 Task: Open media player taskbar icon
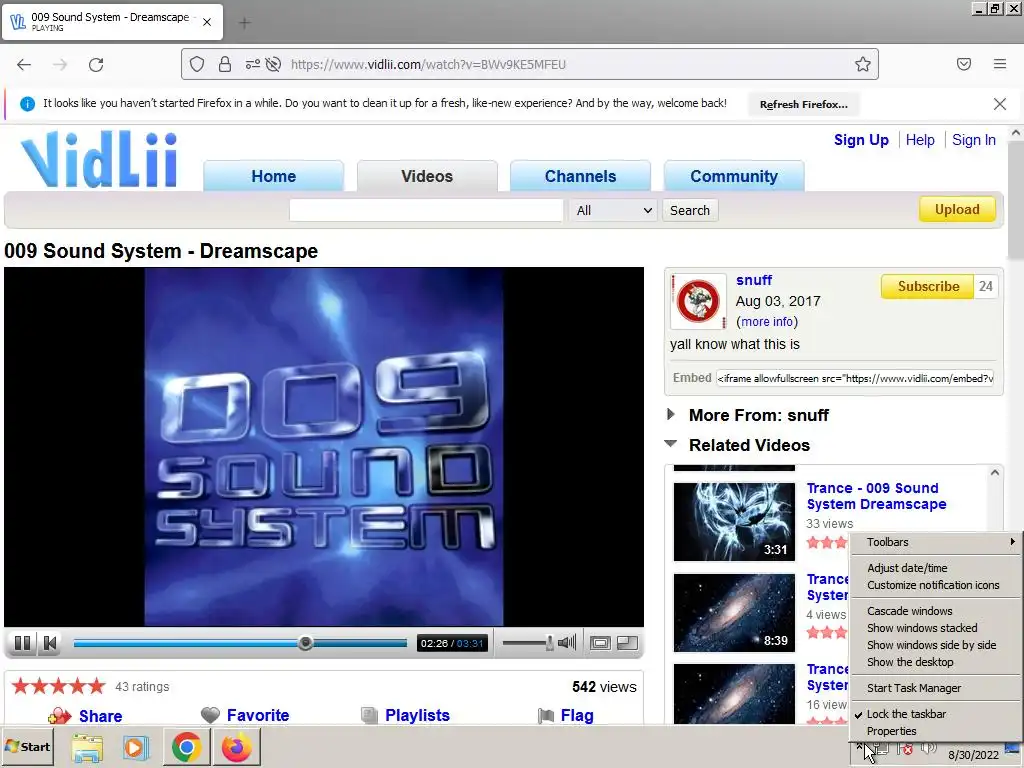(135, 748)
